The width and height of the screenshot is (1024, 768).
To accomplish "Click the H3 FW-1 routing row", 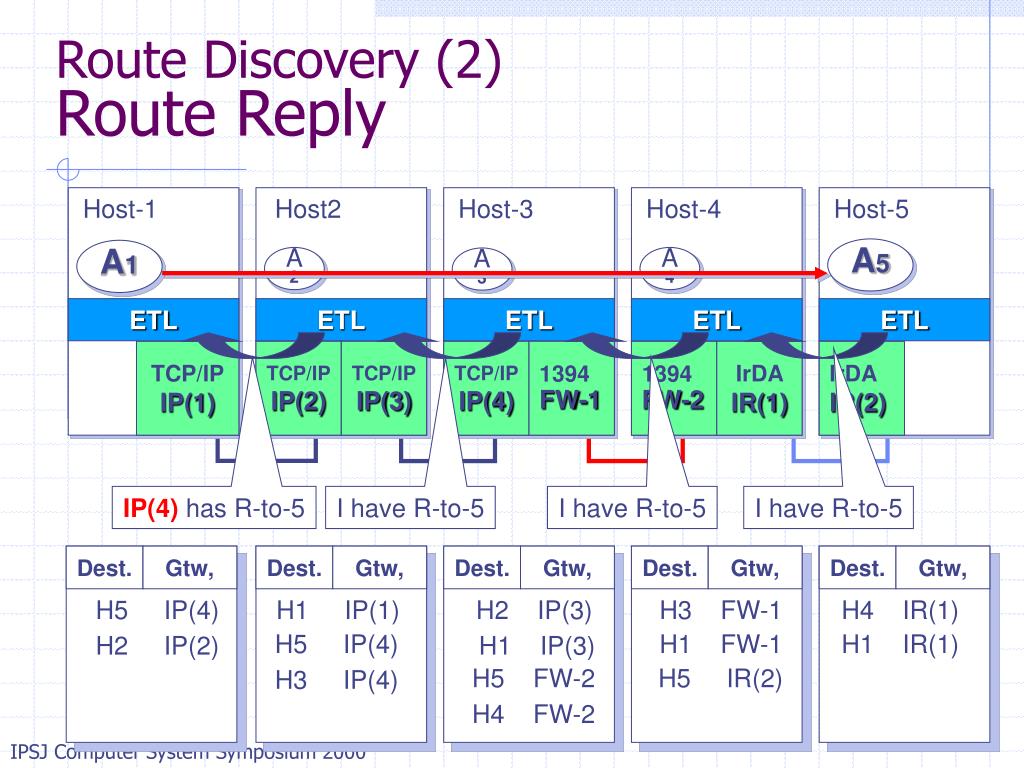I will [x=720, y=611].
